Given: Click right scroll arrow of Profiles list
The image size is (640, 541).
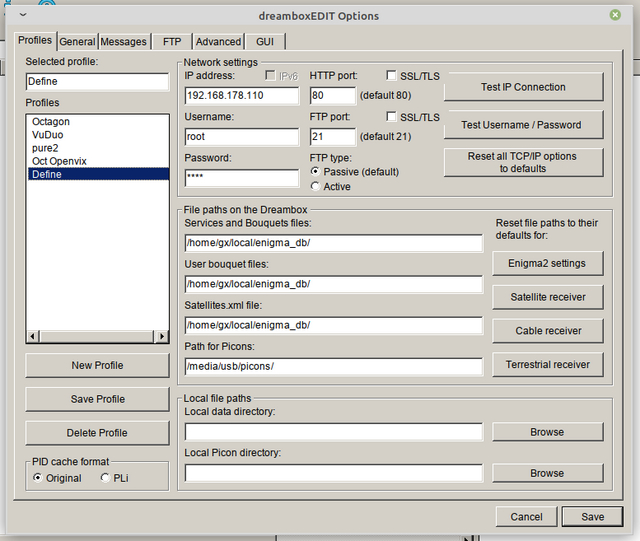Looking at the screenshot, I should pyautogui.click(x=162, y=336).
